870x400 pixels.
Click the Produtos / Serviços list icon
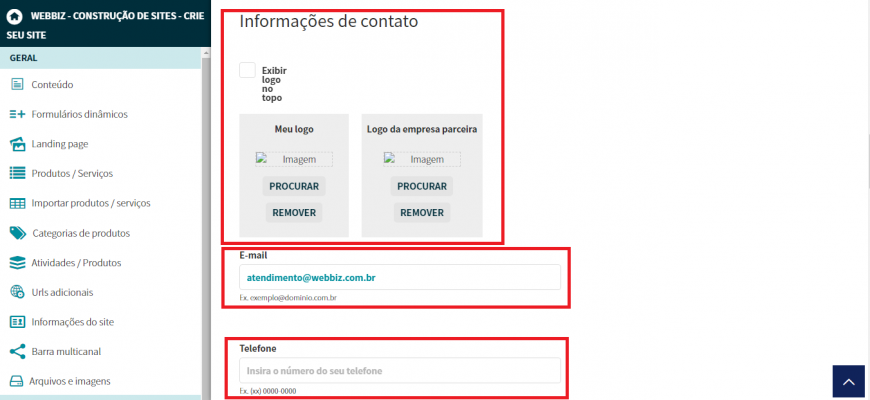pyautogui.click(x=17, y=173)
